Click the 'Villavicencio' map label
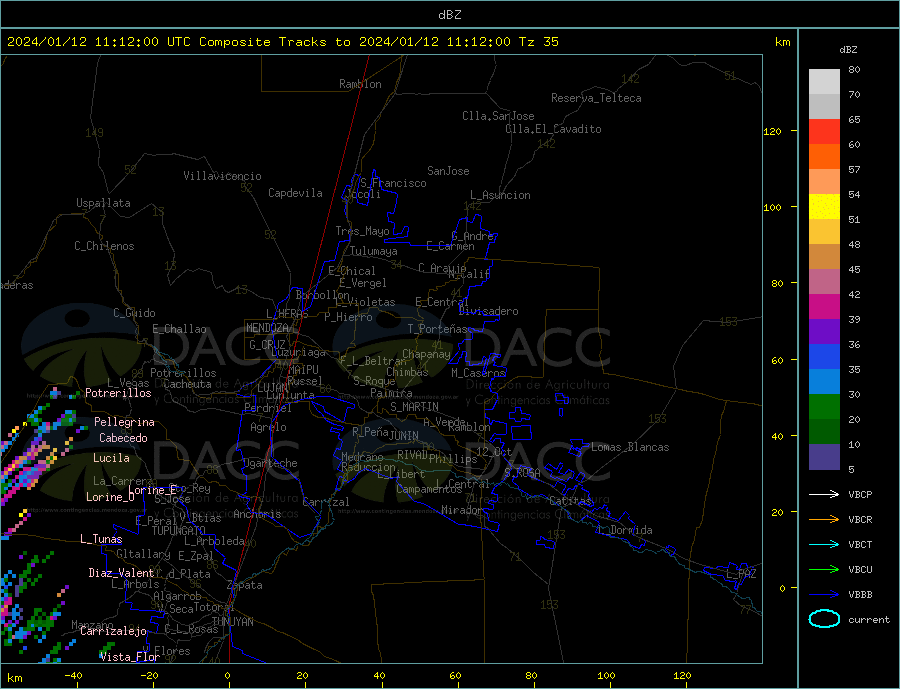The image size is (900, 689). coord(222,176)
